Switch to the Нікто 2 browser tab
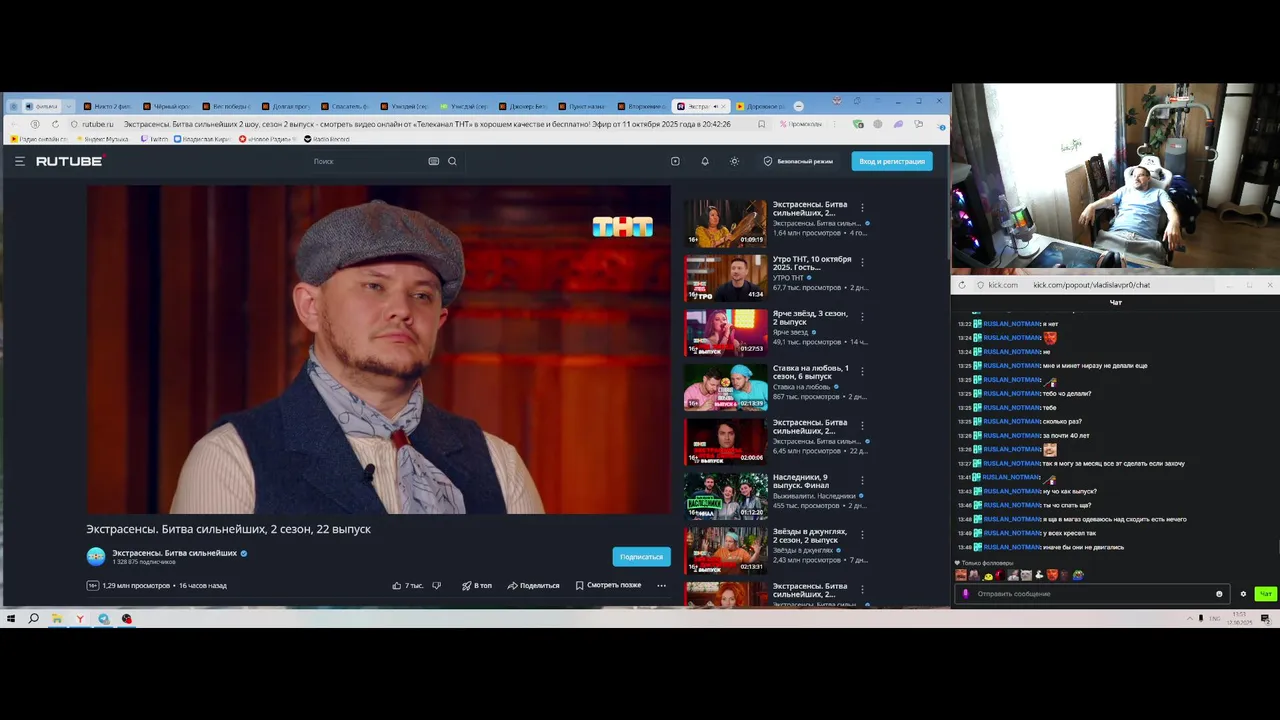The image size is (1280, 720). [108, 106]
